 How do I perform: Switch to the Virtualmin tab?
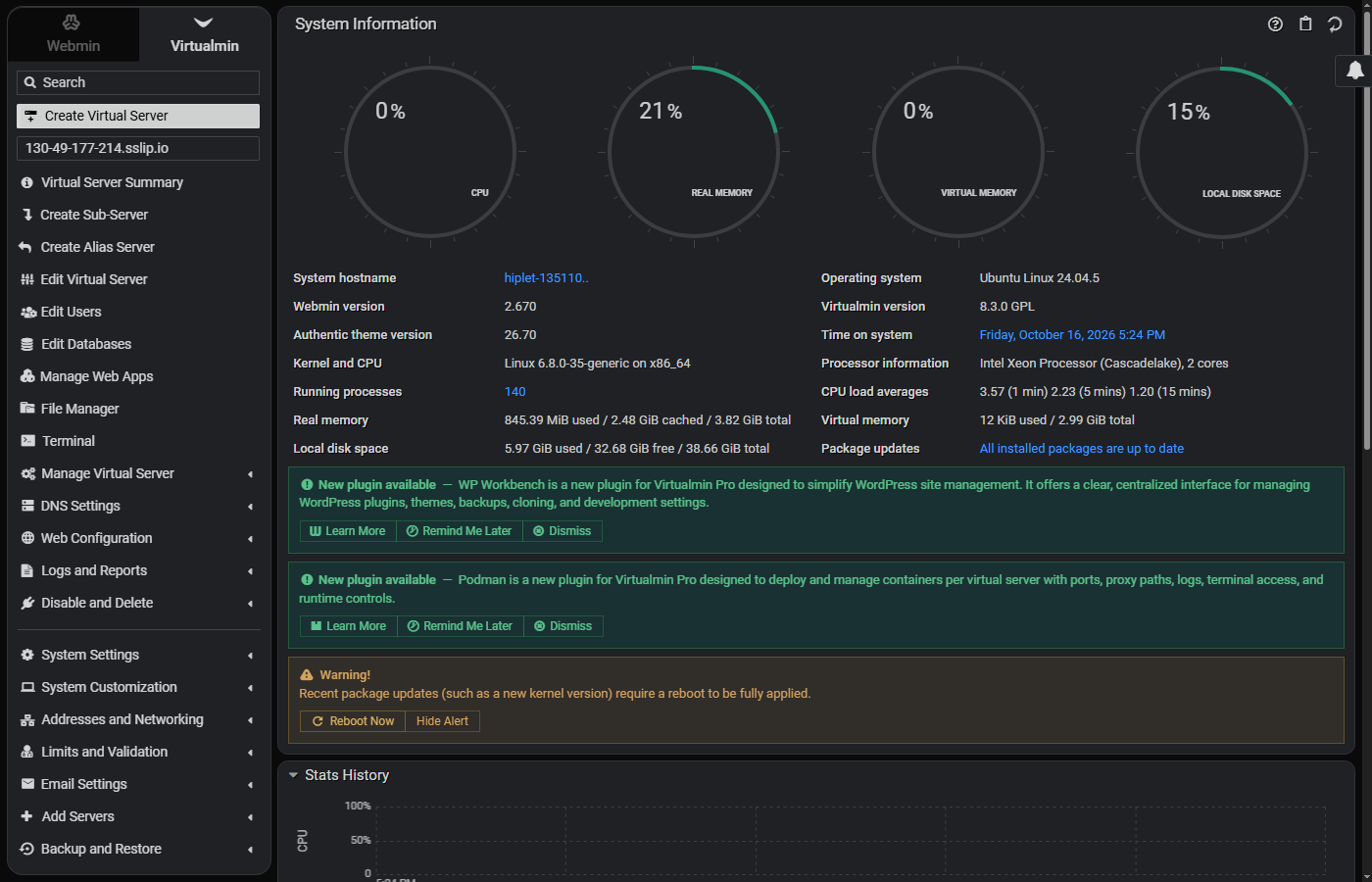204,34
